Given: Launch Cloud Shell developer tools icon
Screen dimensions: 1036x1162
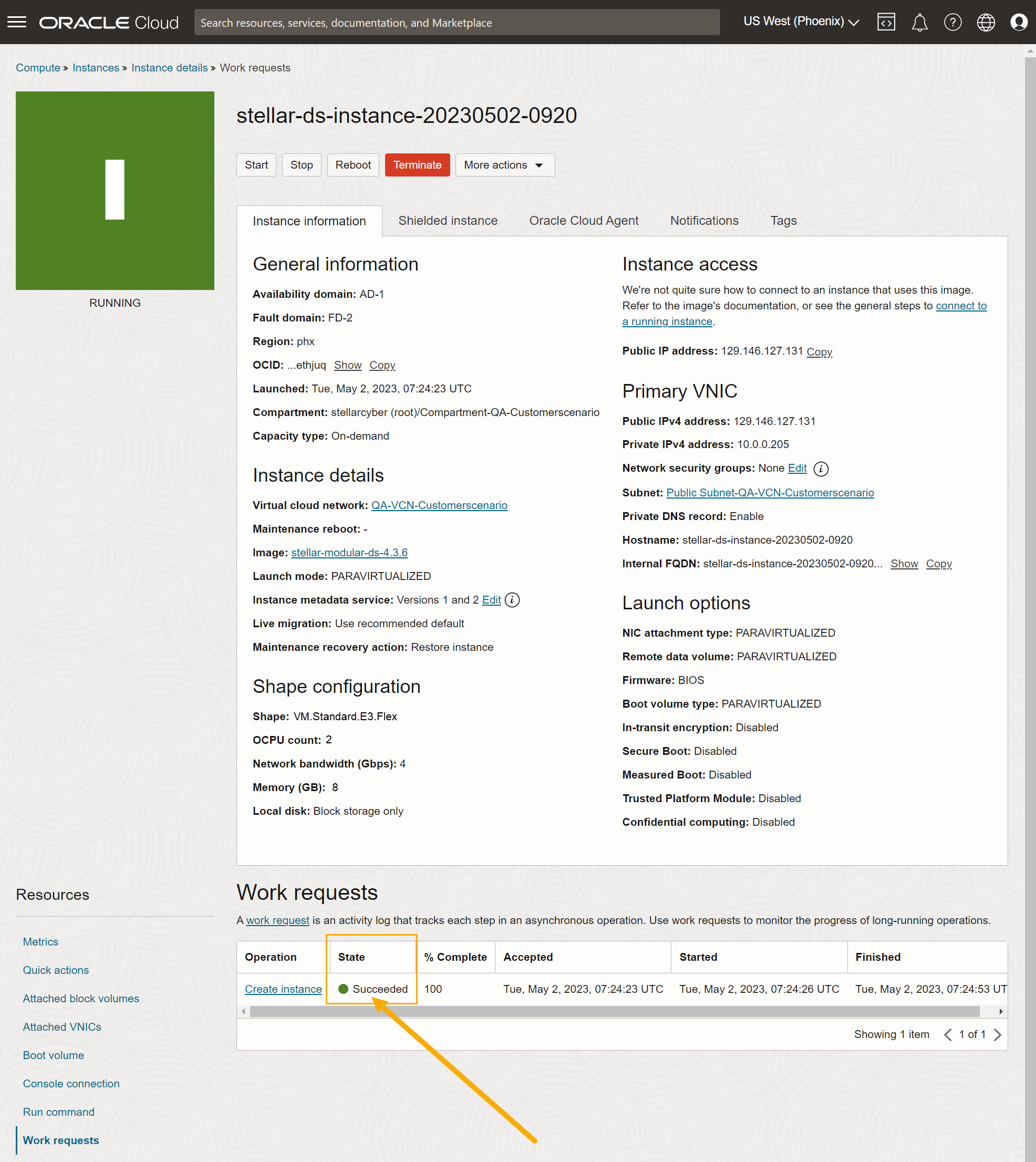Looking at the screenshot, I should [x=886, y=22].
